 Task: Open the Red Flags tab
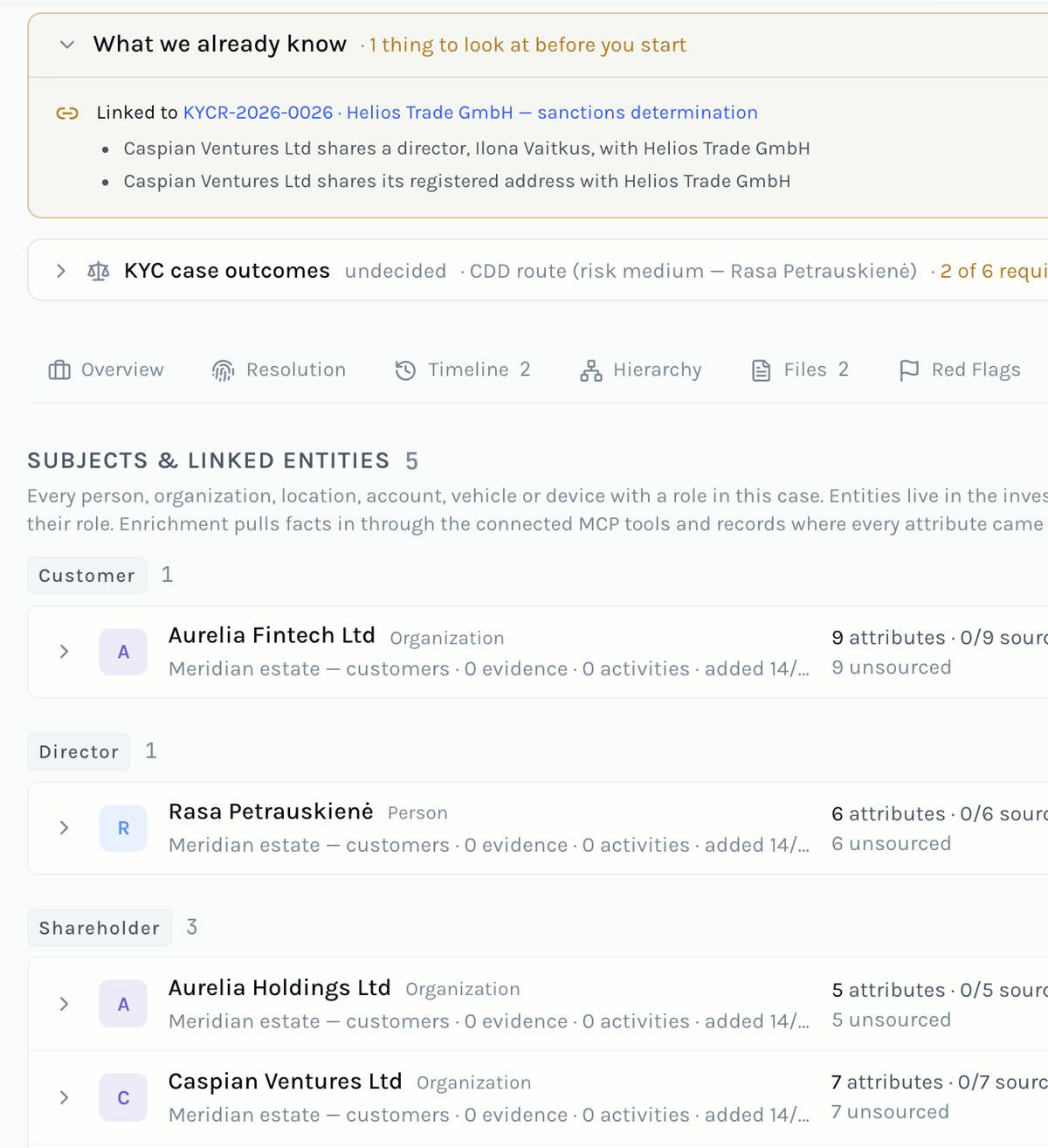click(x=960, y=370)
